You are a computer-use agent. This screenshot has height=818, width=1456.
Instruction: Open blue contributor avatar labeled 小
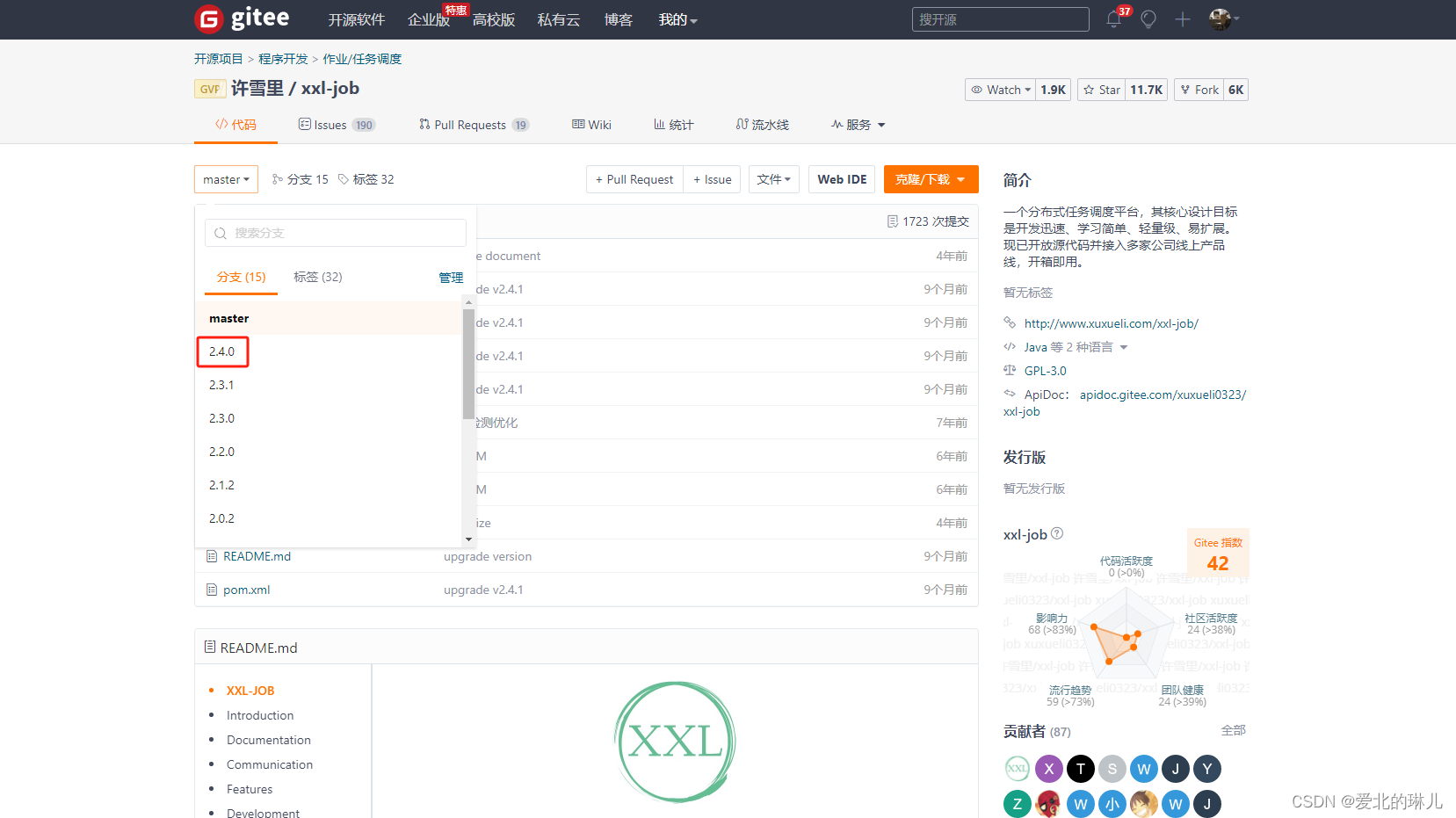(x=1112, y=803)
